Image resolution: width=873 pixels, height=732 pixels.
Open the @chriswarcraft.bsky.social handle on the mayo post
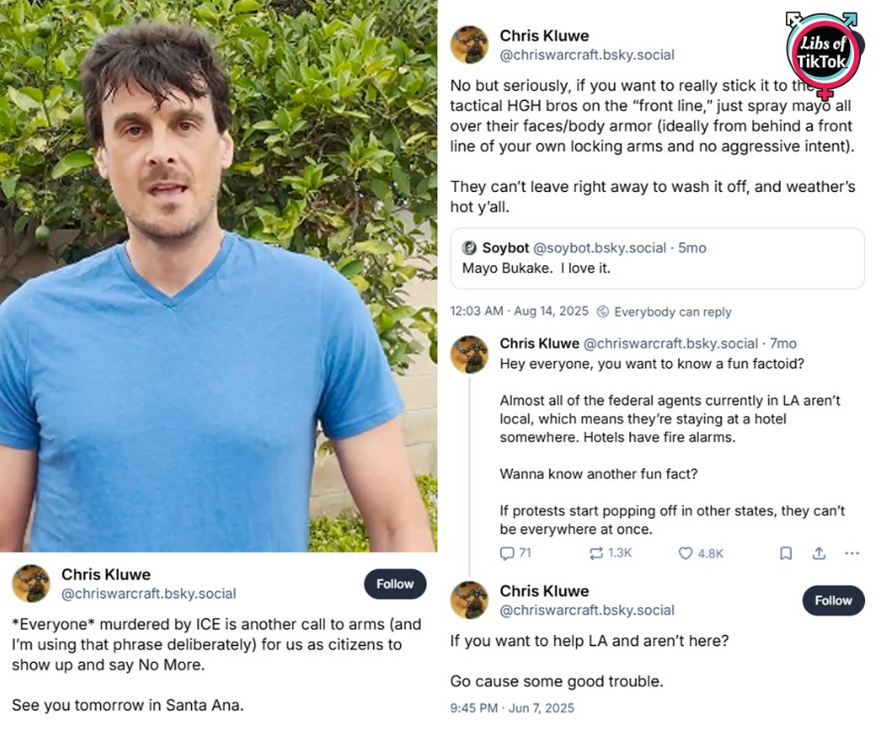pos(587,55)
